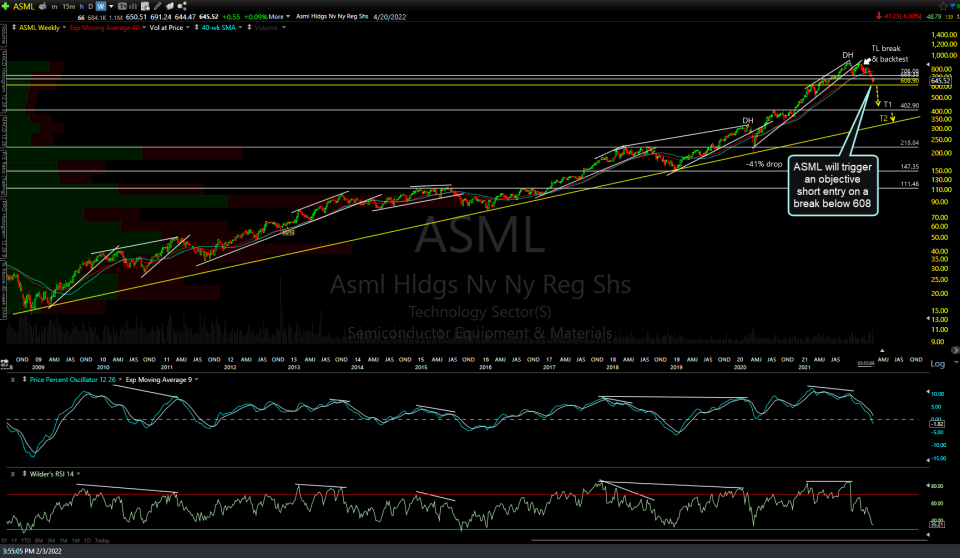Viewport: 960px width, 558px height.
Task: Click the 218.84 price level label
Action: (909, 143)
